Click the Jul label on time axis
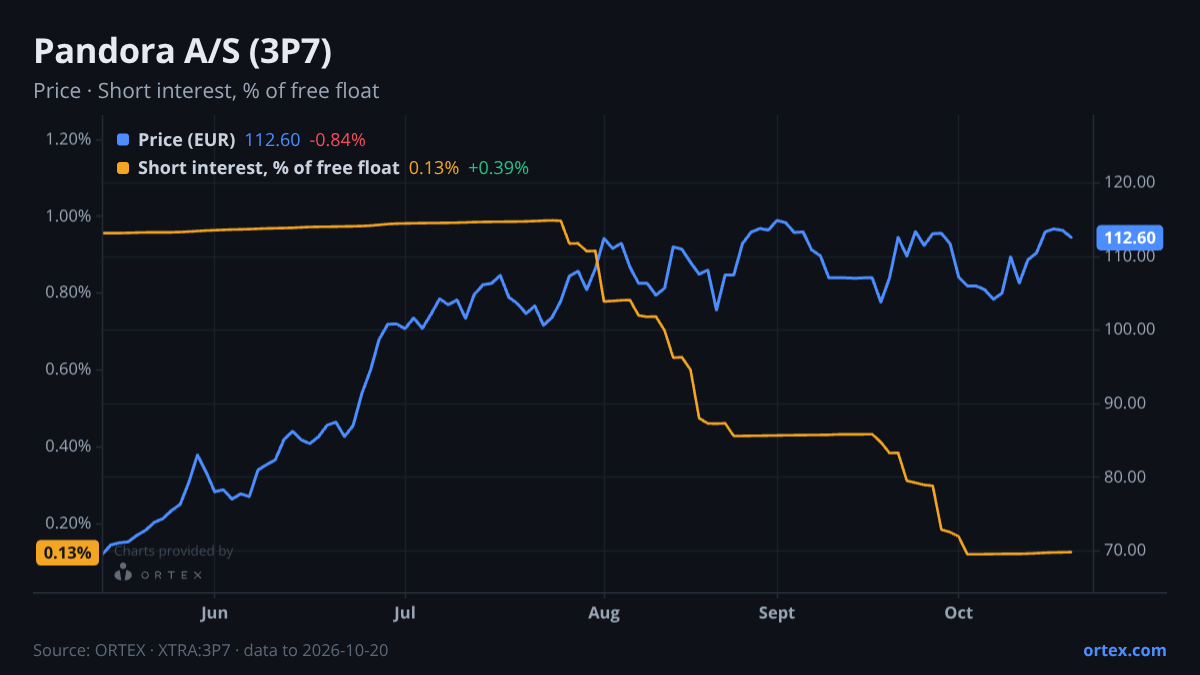The image size is (1200, 675). click(x=404, y=612)
